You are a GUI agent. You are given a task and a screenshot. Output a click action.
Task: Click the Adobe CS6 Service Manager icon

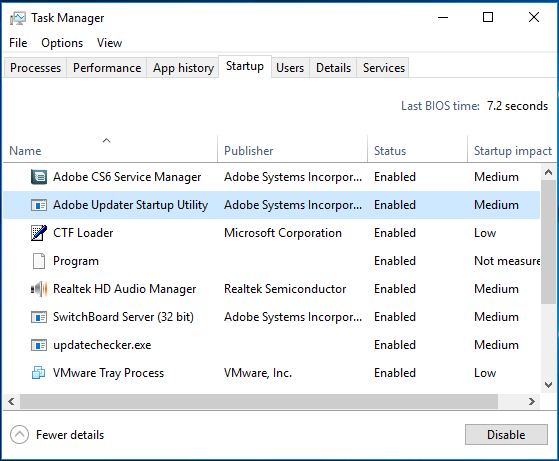tap(39, 177)
